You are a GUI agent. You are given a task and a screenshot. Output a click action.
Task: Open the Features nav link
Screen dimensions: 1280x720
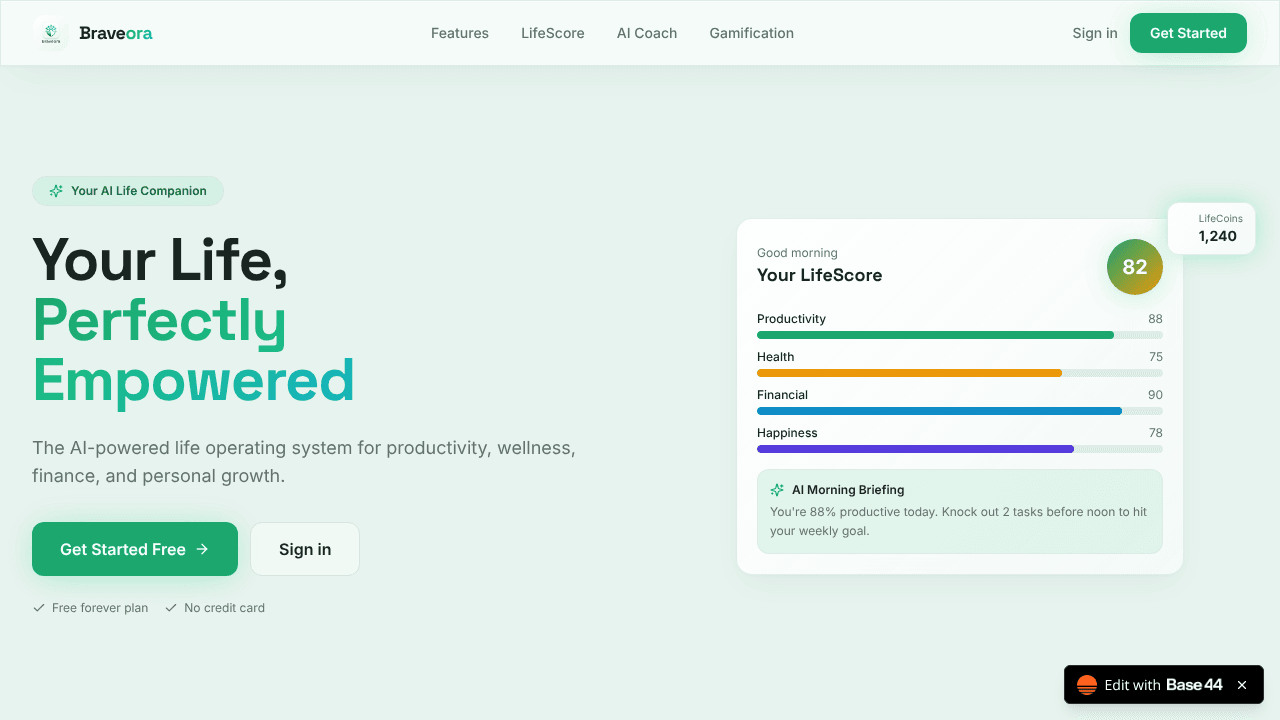coord(460,33)
